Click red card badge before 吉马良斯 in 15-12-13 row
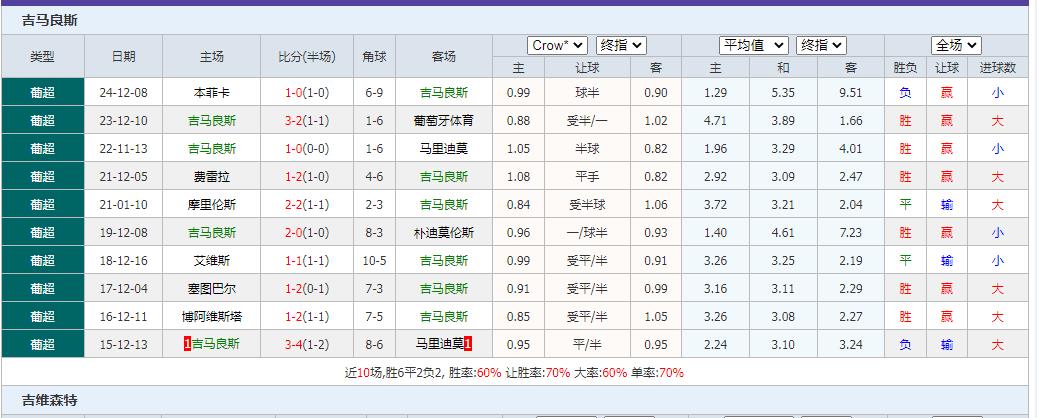The width and height of the screenshot is (1037, 418). (x=187, y=344)
